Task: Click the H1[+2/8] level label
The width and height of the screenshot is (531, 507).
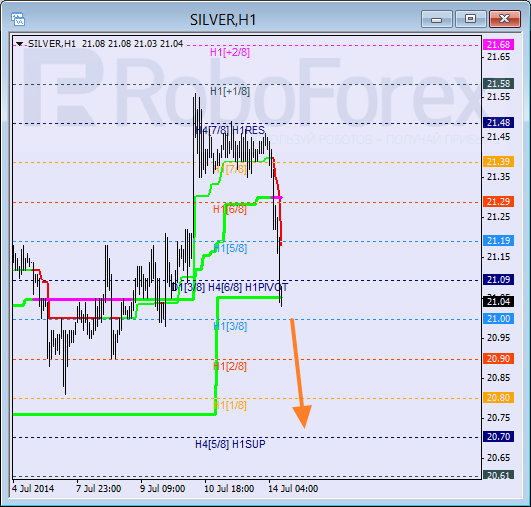Action: pyautogui.click(x=230, y=52)
